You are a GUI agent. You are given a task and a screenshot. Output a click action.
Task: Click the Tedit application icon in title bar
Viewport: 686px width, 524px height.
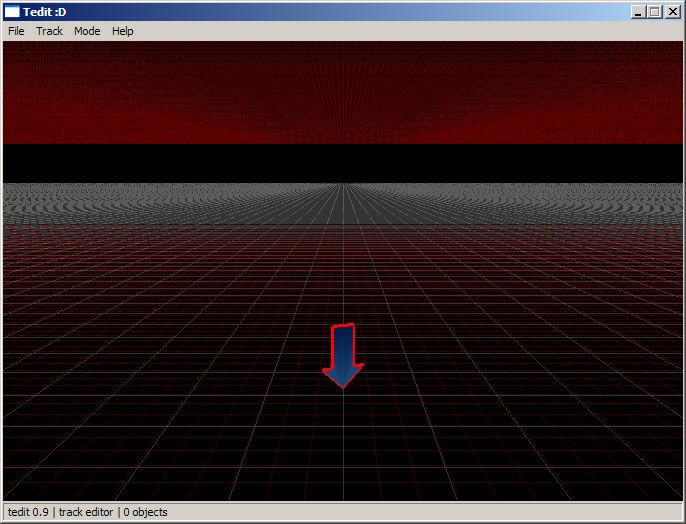click(x=12, y=12)
